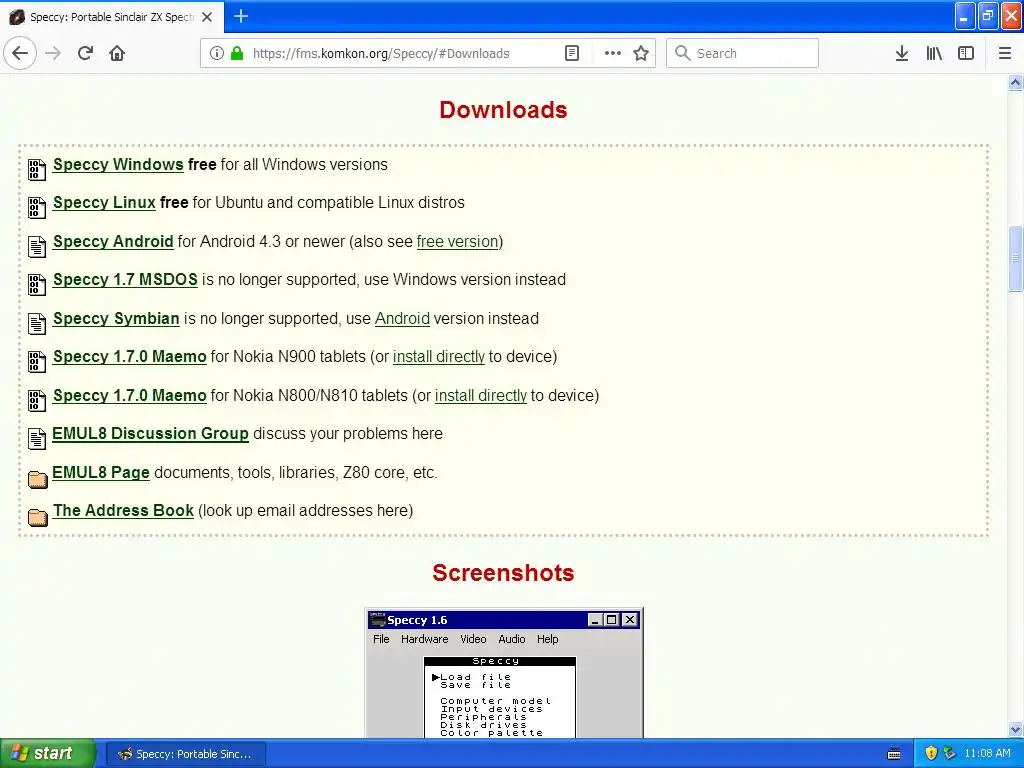Image resolution: width=1024 pixels, height=768 pixels.
Task: Click the folder icon beside EMUL8 Page
Action: click(x=38, y=479)
